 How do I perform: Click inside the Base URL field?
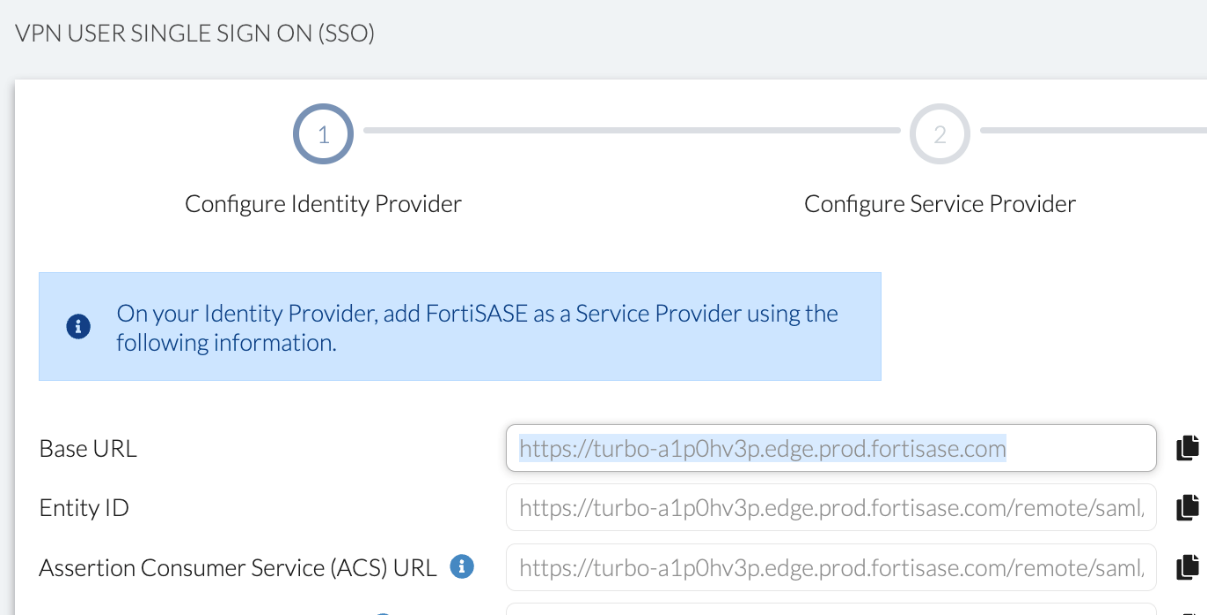pyautogui.click(x=830, y=448)
